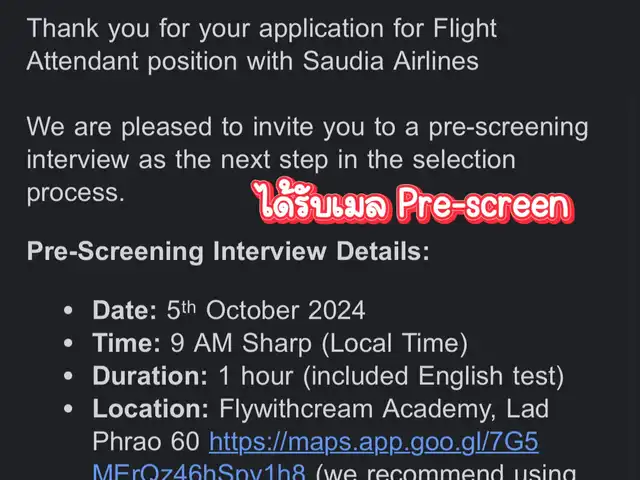Tap the second line of the maps link

198,472
